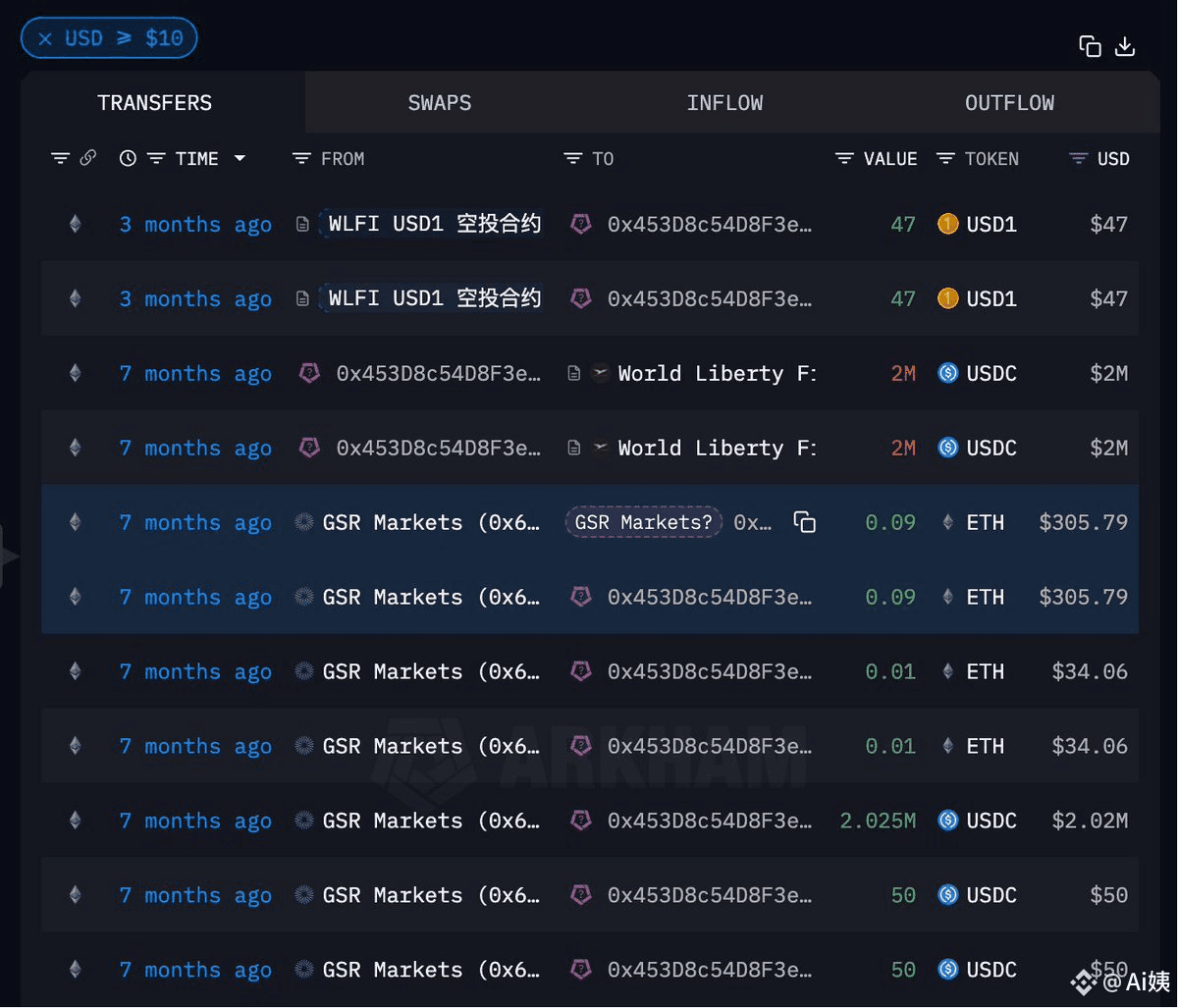Click the USD1 token icon on the first row
The image size is (1178, 1008).
pyautogui.click(x=947, y=224)
